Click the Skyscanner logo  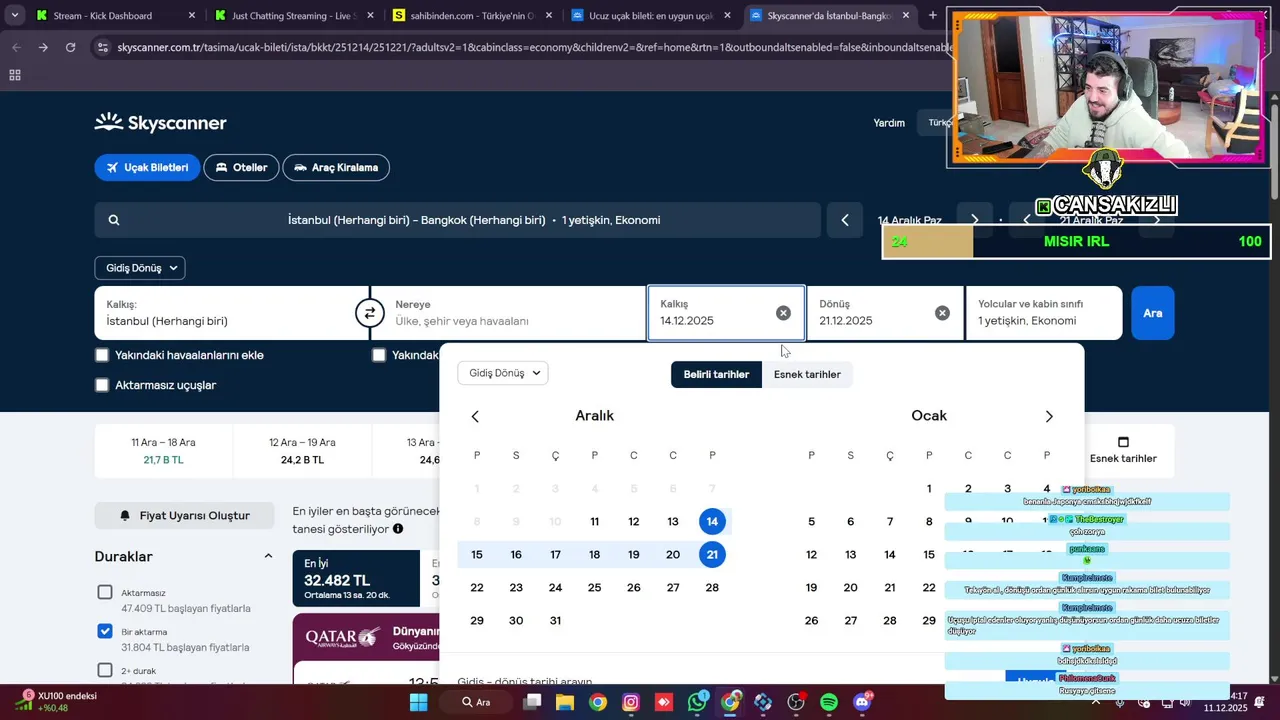(x=161, y=123)
